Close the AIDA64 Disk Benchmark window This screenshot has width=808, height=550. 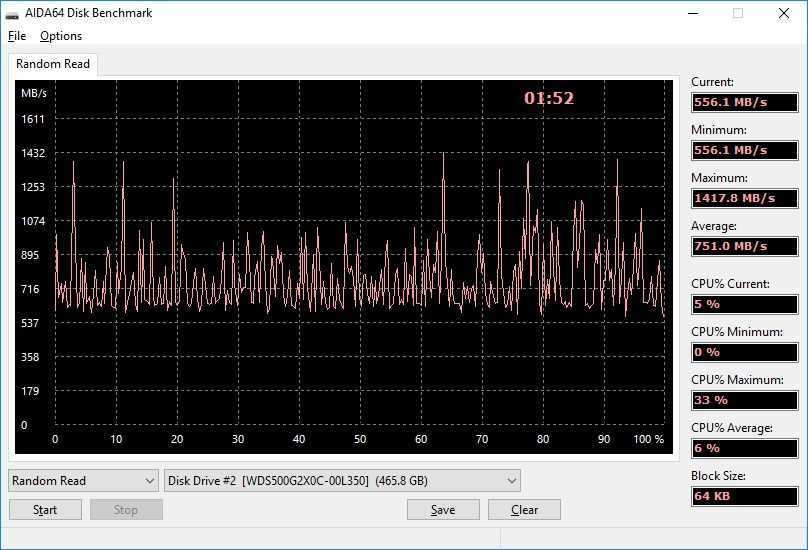point(784,14)
